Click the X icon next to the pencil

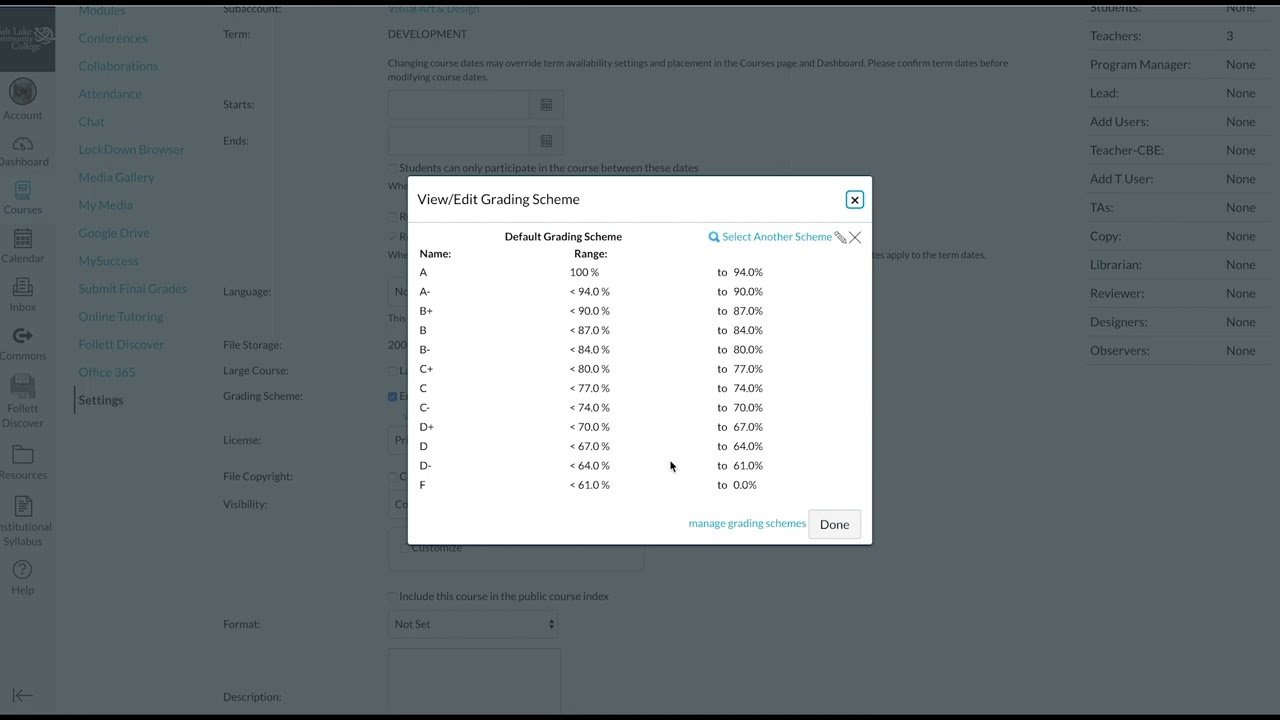855,237
